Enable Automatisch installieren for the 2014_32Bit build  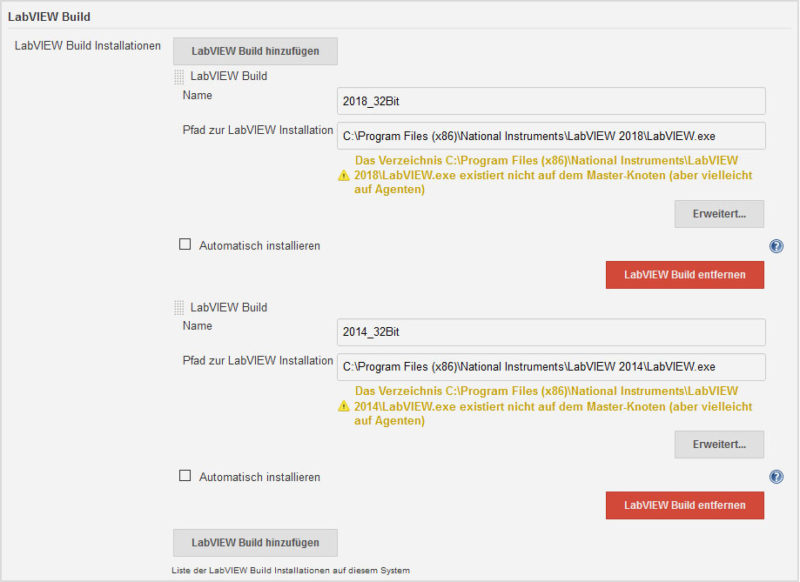point(185,476)
